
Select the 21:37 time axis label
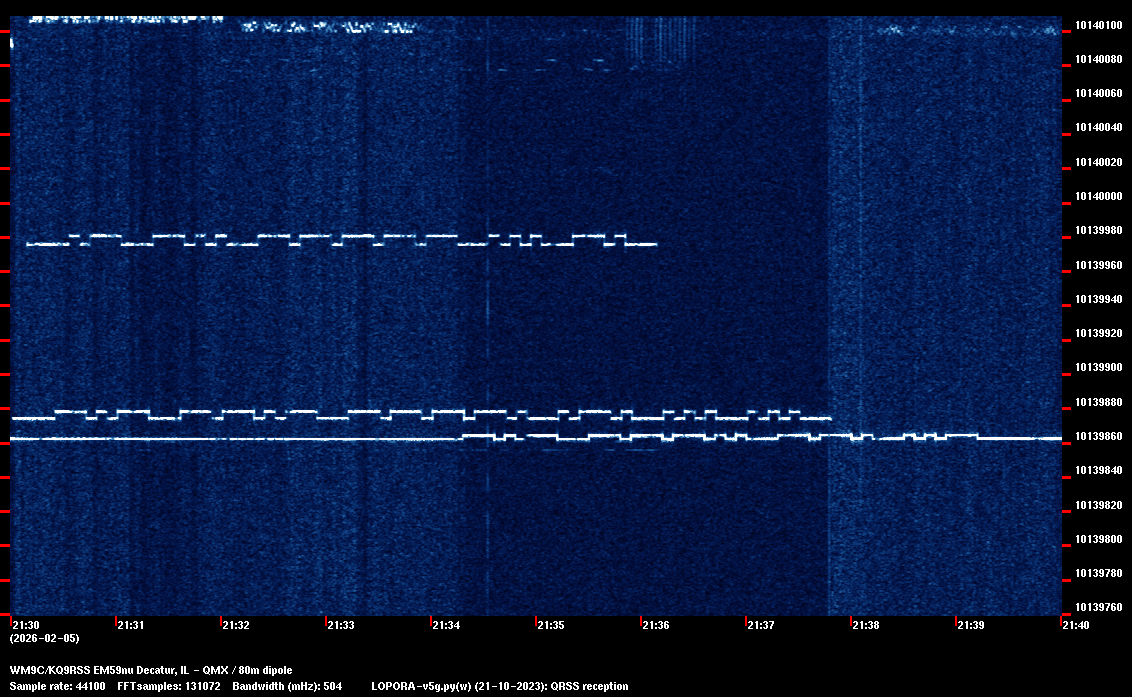761,625
